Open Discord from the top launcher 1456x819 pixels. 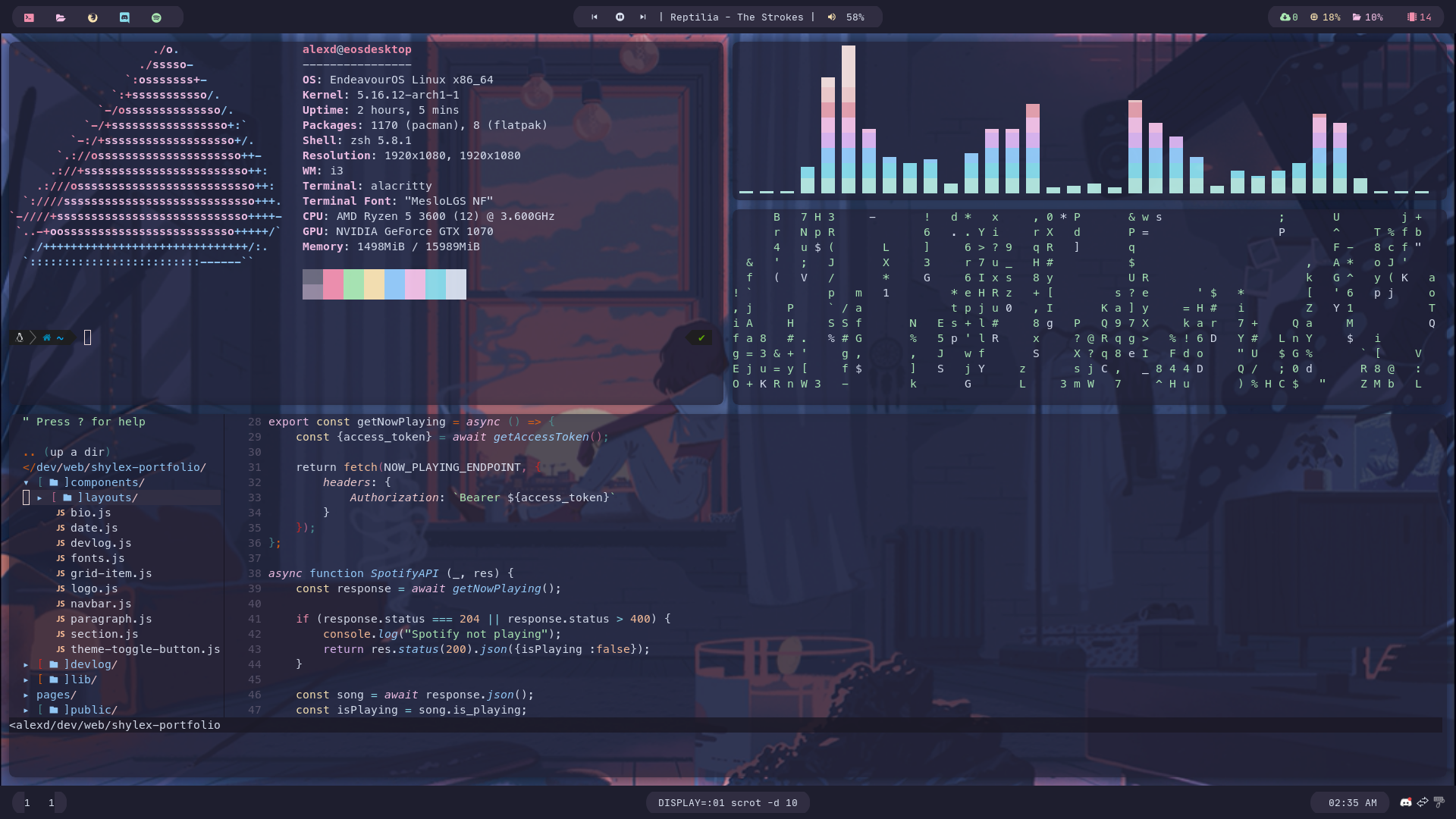pos(124,17)
